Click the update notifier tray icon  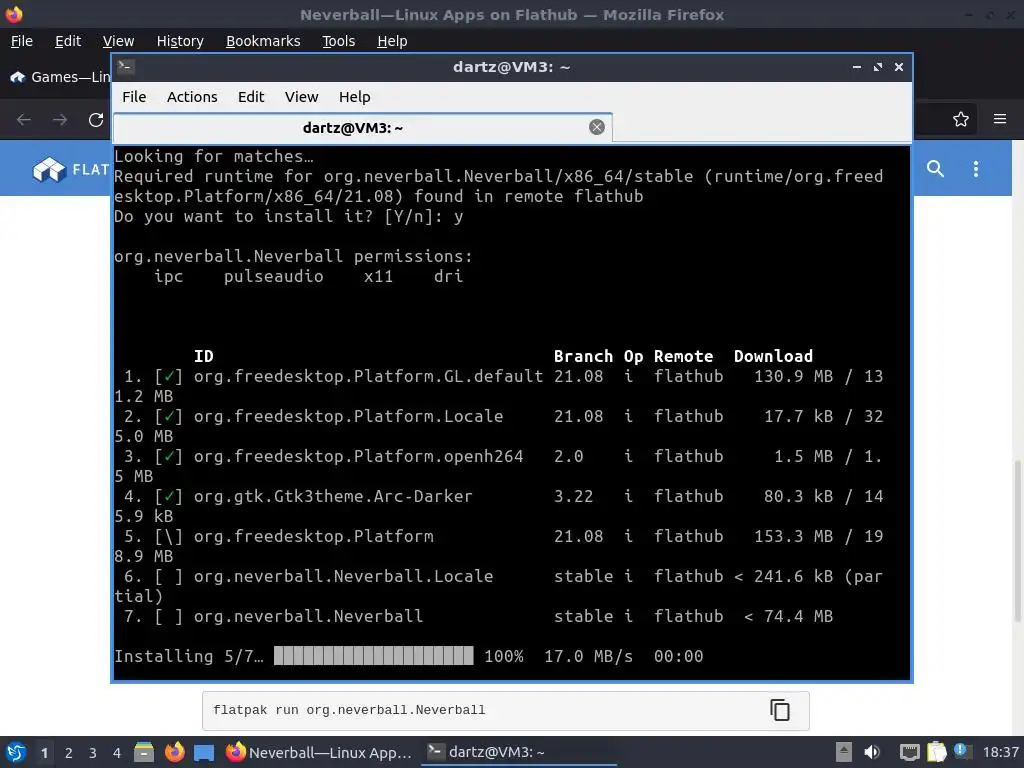961,751
